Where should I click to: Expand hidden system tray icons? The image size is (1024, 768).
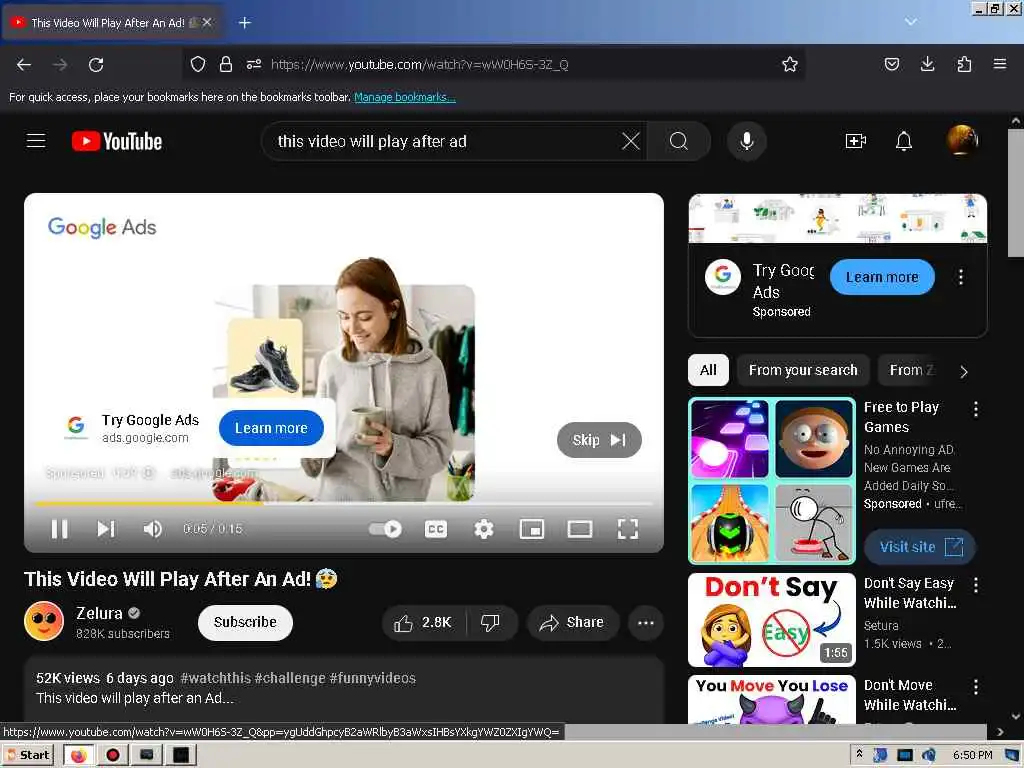tap(859, 754)
